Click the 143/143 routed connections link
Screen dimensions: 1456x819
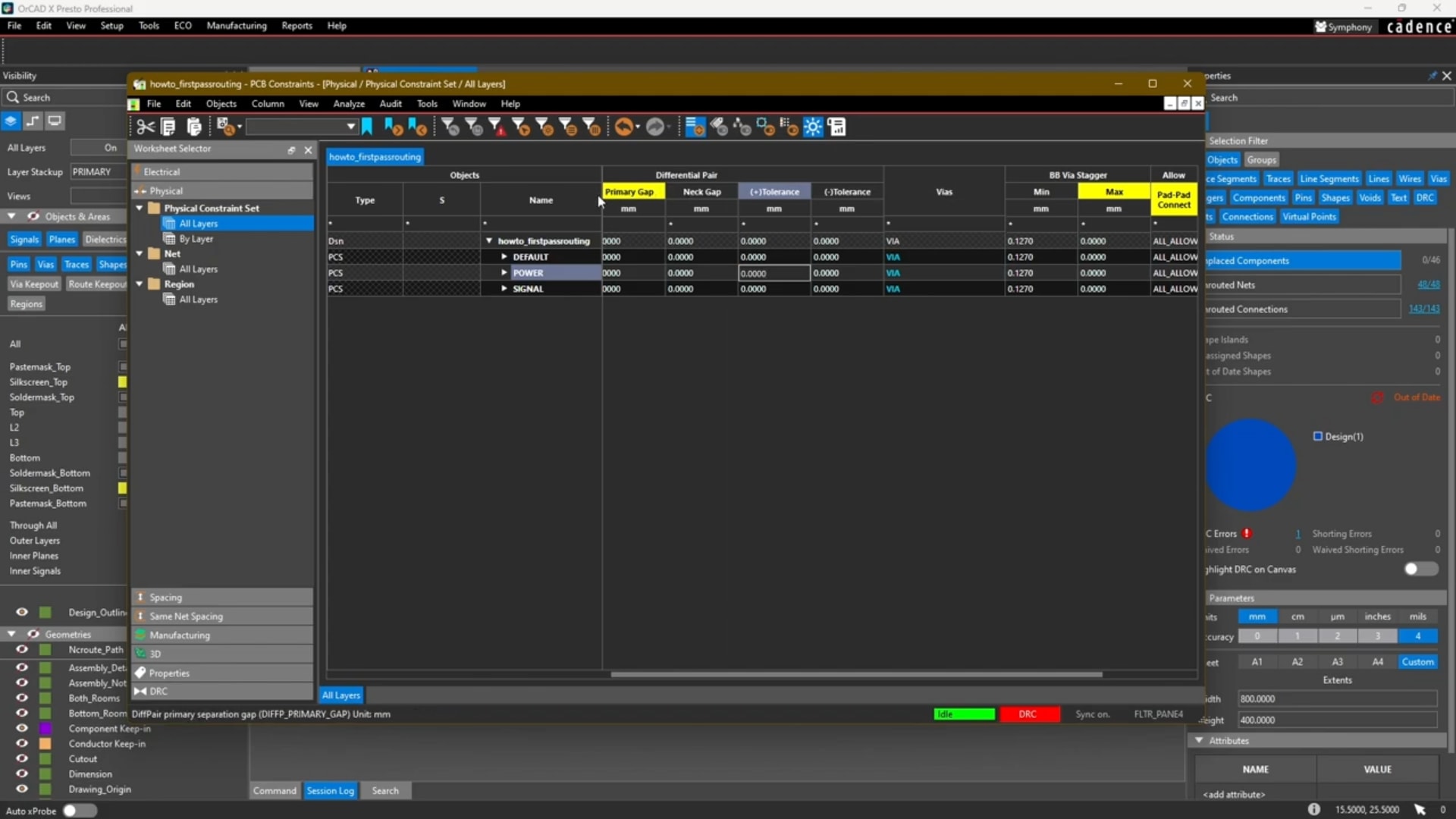(1423, 309)
